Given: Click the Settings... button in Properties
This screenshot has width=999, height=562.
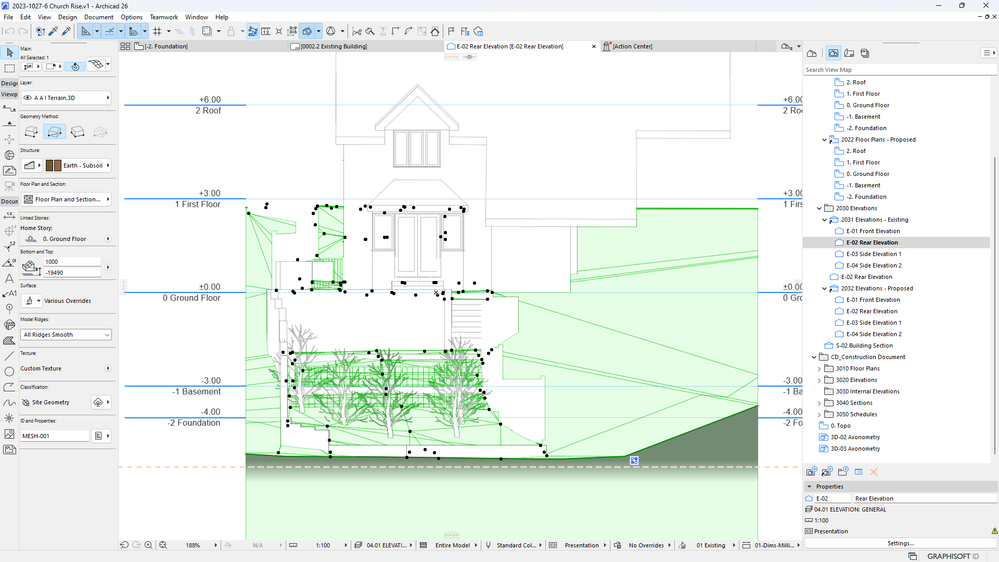Looking at the screenshot, I should click(x=900, y=543).
